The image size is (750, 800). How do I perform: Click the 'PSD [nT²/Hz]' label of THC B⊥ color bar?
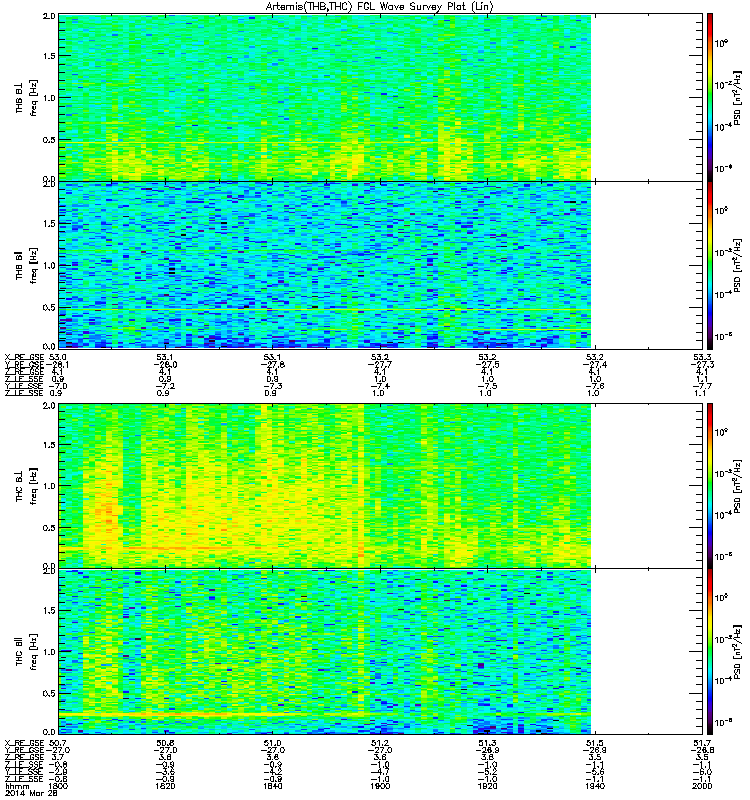(737, 486)
